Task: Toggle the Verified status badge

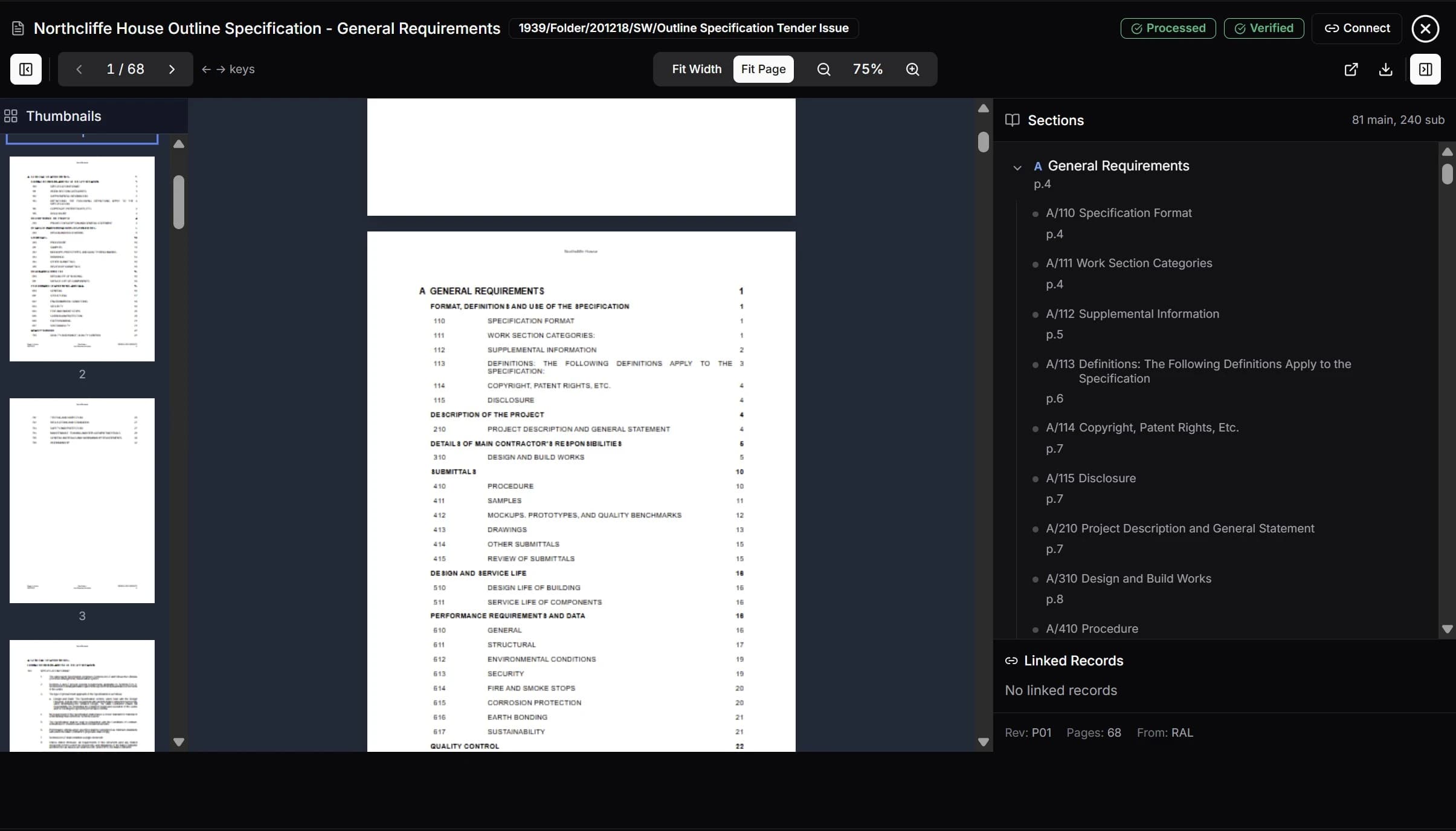Action: pyautogui.click(x=1264, y=28)
